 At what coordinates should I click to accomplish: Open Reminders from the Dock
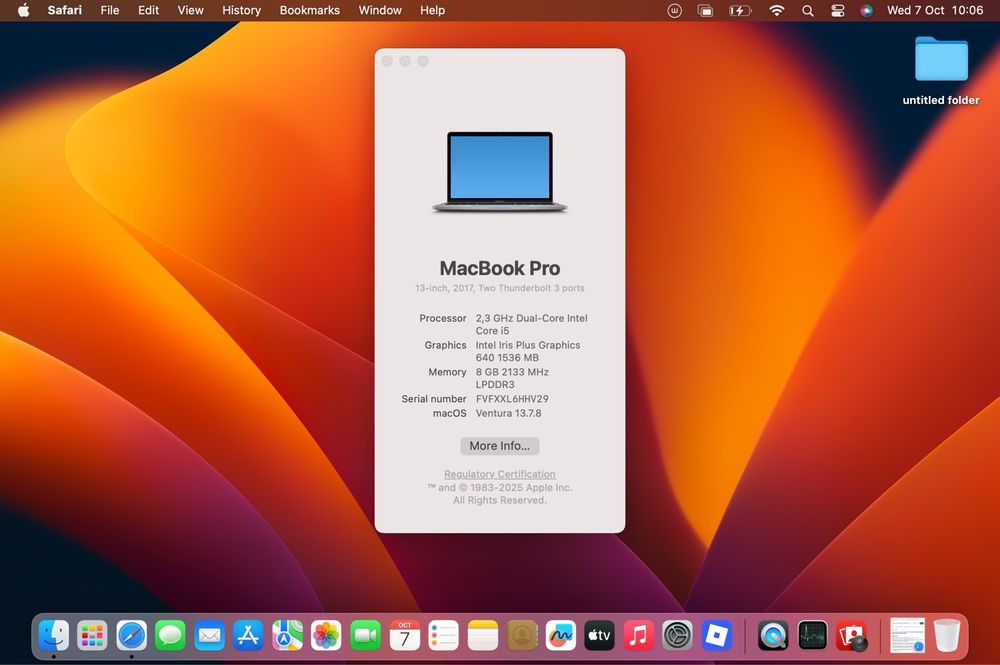click(x=444, y=635)
